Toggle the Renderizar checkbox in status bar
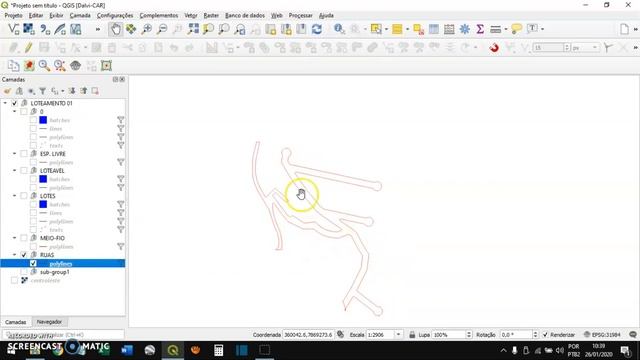This screenshot has width=640, height=360. click(545, 335)
